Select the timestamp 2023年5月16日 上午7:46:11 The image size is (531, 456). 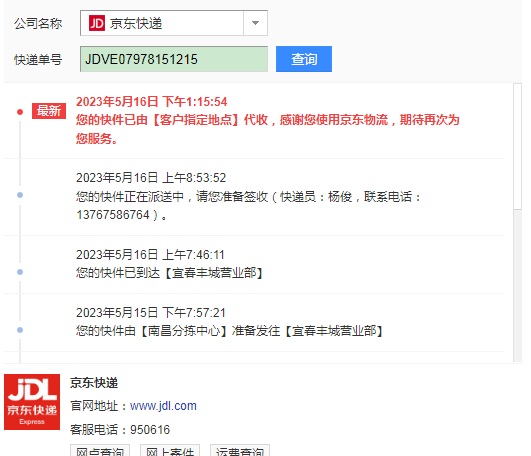click(150, 255)
